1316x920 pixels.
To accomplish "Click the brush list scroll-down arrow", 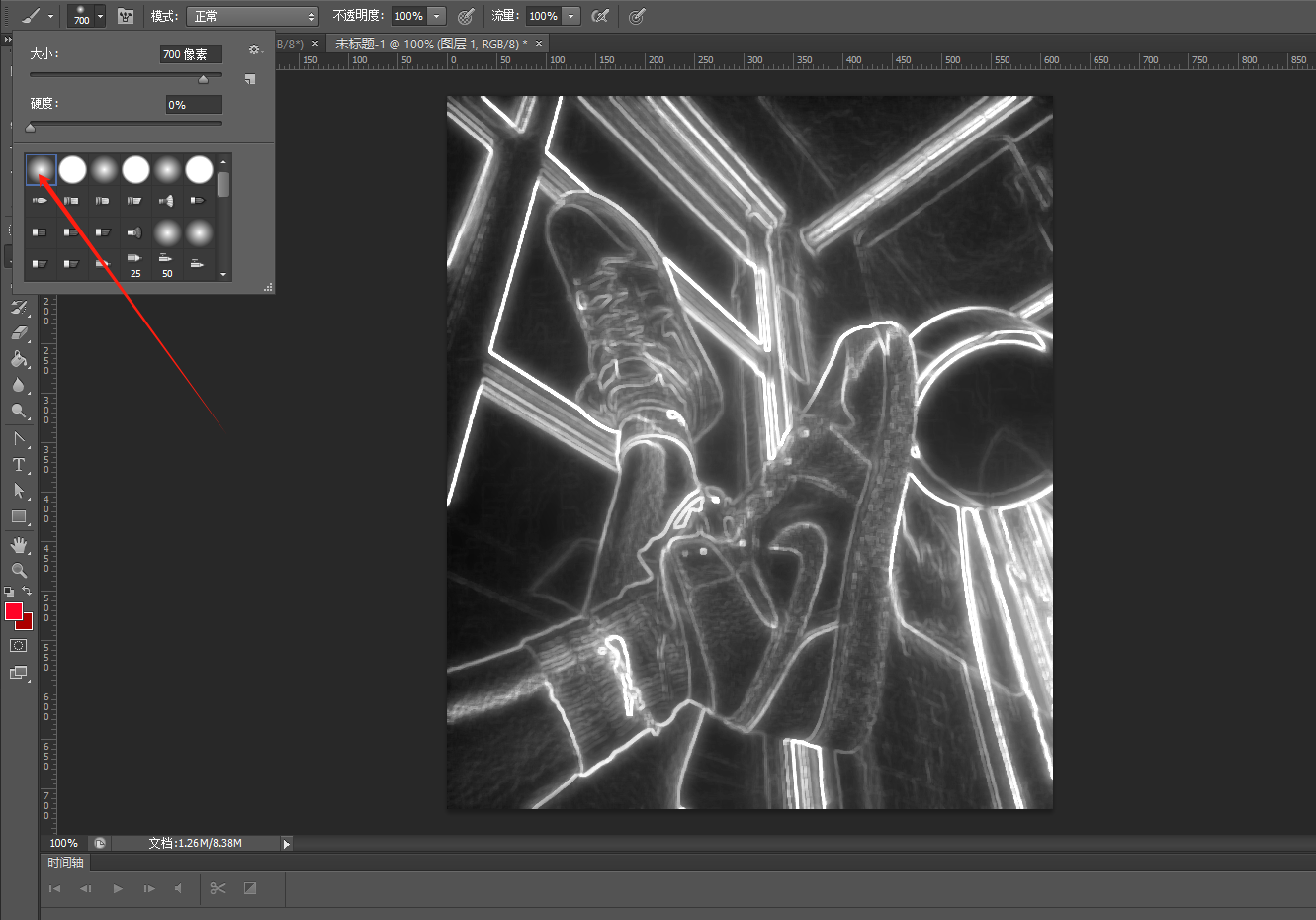I will coord(223,274).
